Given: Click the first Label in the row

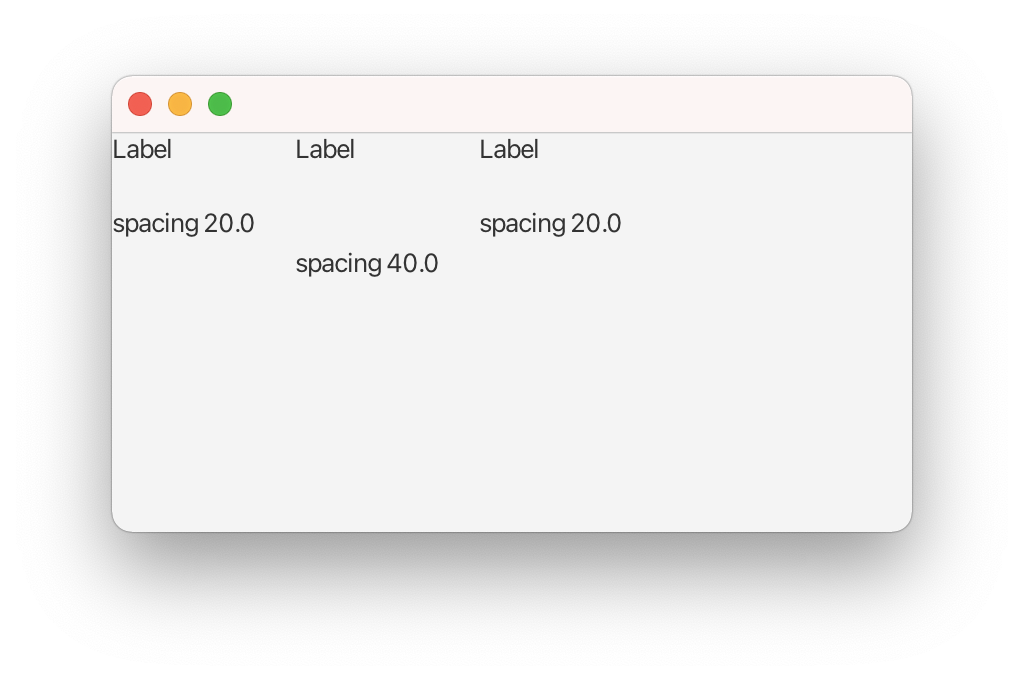Looking at the screenshot, I should 142,150.
